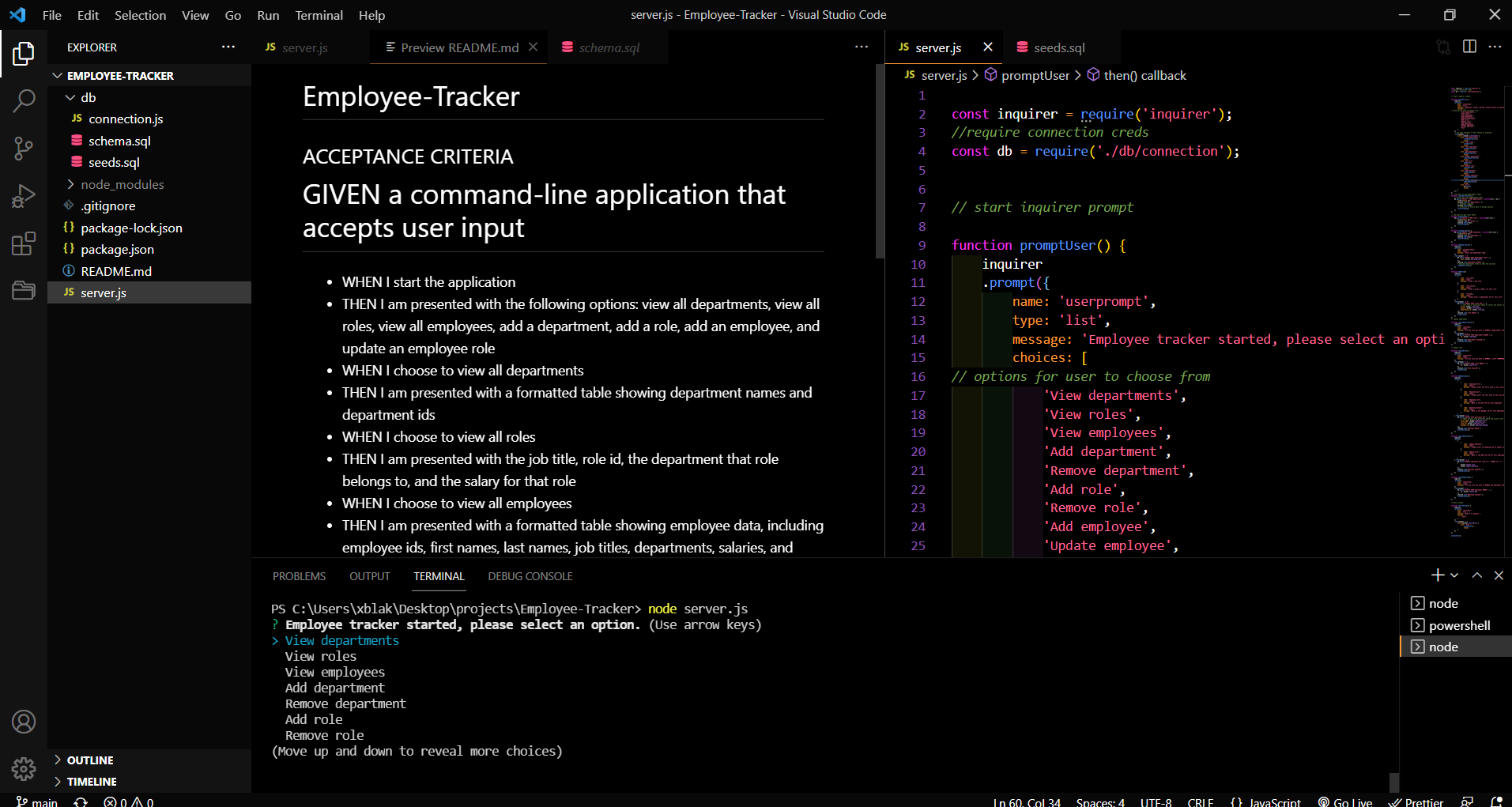The width and height of the screenshot is (1512, 807).
Task: Click the open changes compare icon
Action: click(1443, 47)
